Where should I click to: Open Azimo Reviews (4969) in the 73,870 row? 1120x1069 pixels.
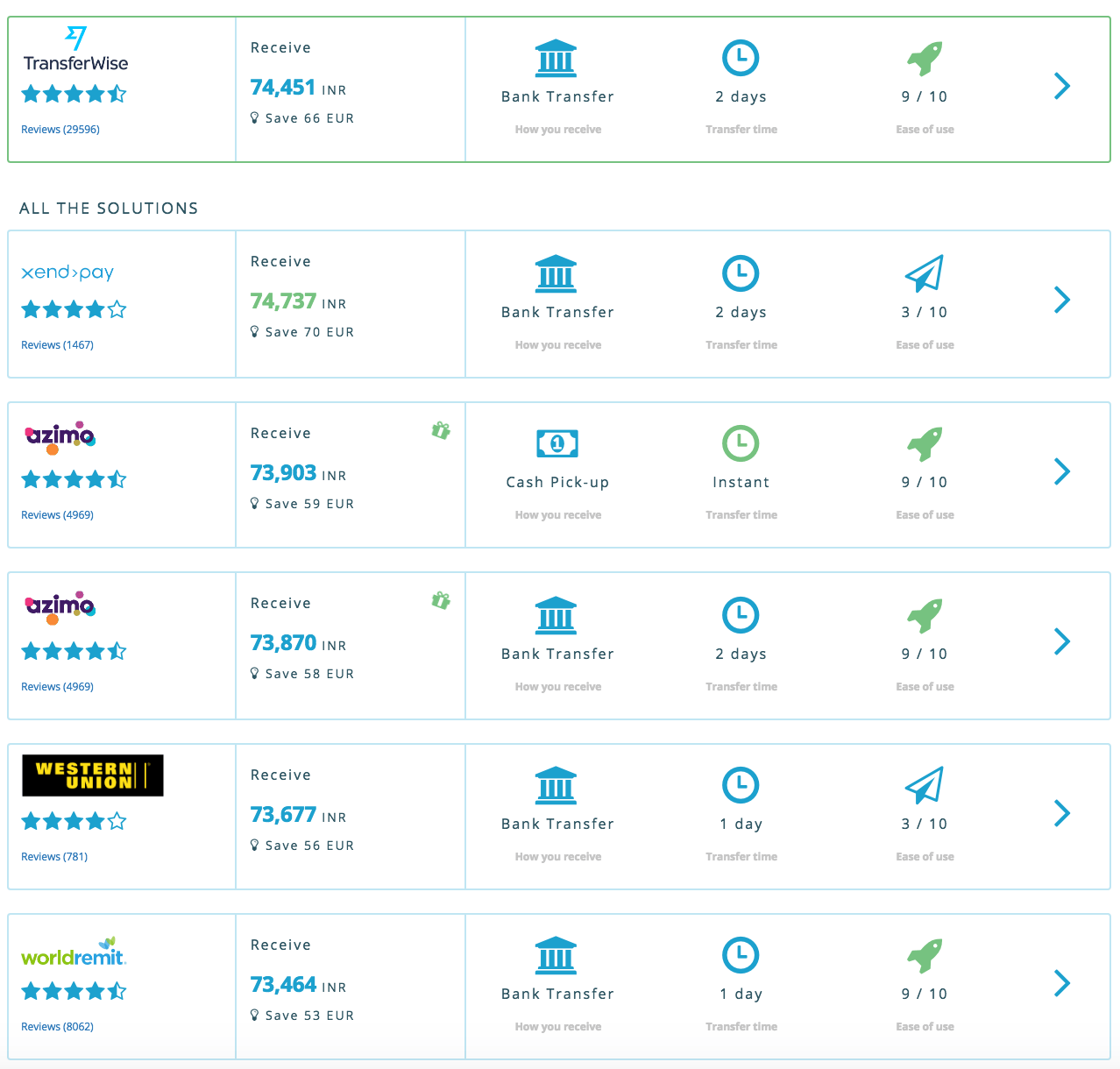point(57,687)
